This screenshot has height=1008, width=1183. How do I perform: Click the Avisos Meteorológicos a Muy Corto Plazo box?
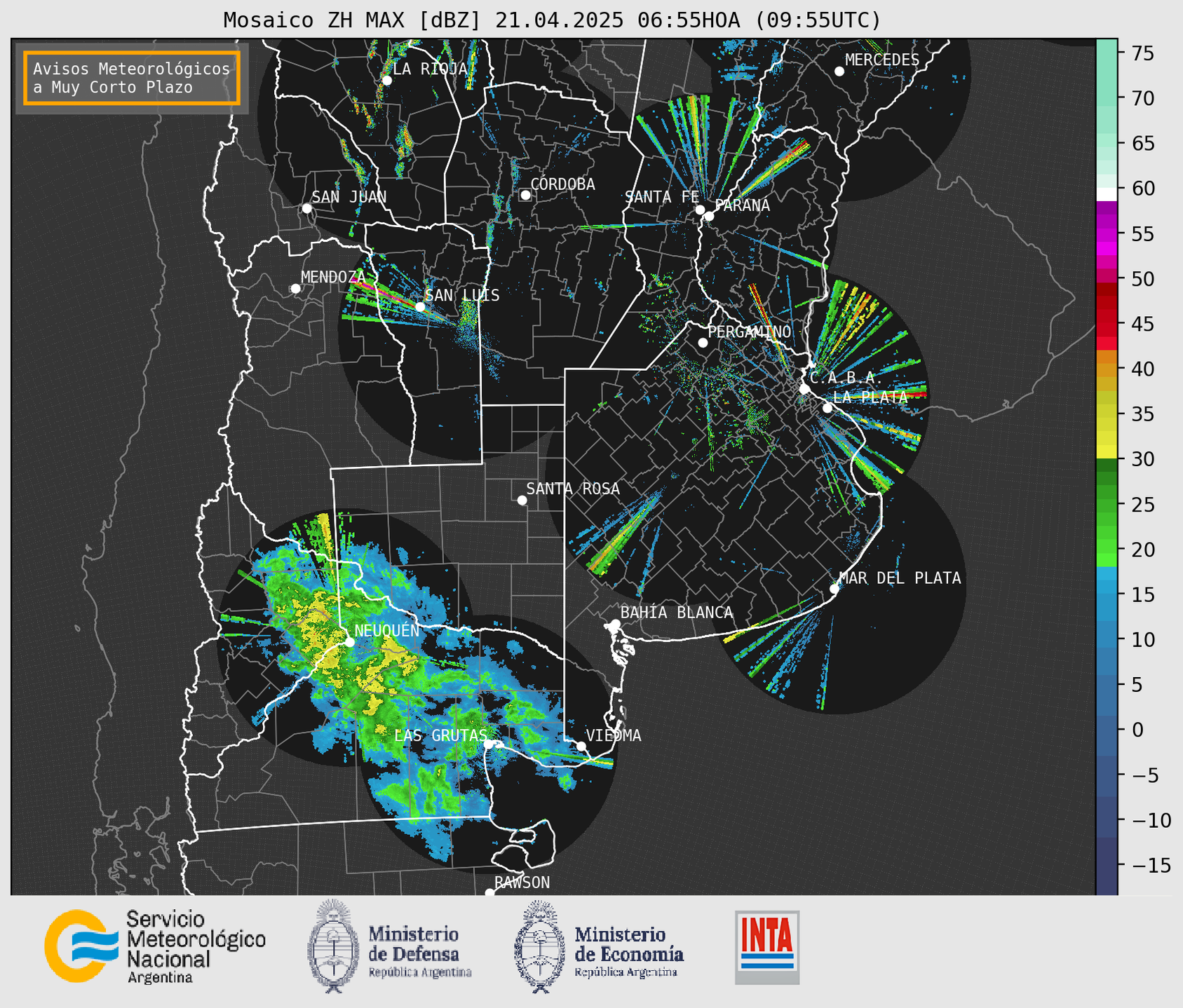(132, 78)
